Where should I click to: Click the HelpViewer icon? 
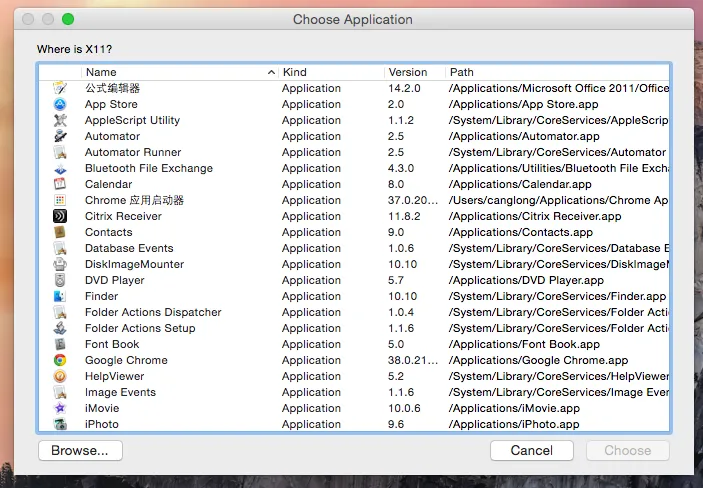coord(60,376)
